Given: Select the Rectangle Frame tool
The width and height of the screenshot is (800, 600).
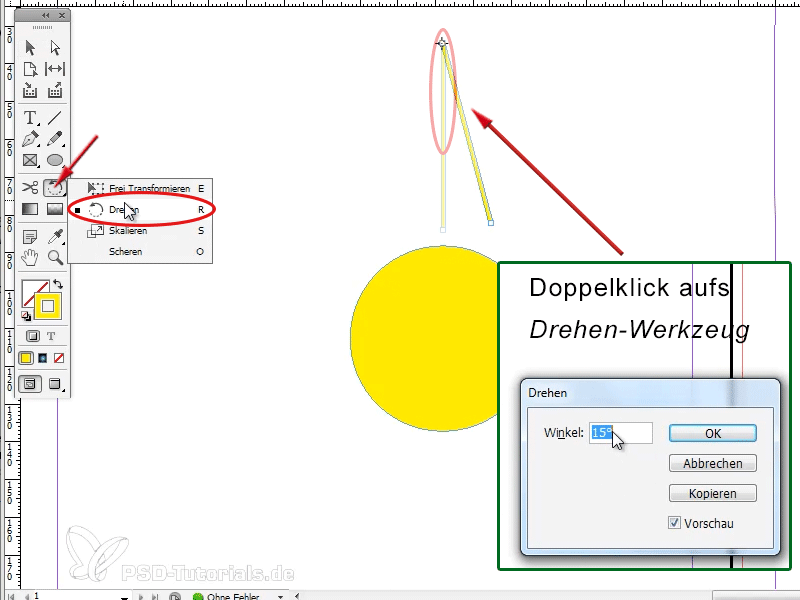Looking at the screenshot, I should tap(30, 160).
